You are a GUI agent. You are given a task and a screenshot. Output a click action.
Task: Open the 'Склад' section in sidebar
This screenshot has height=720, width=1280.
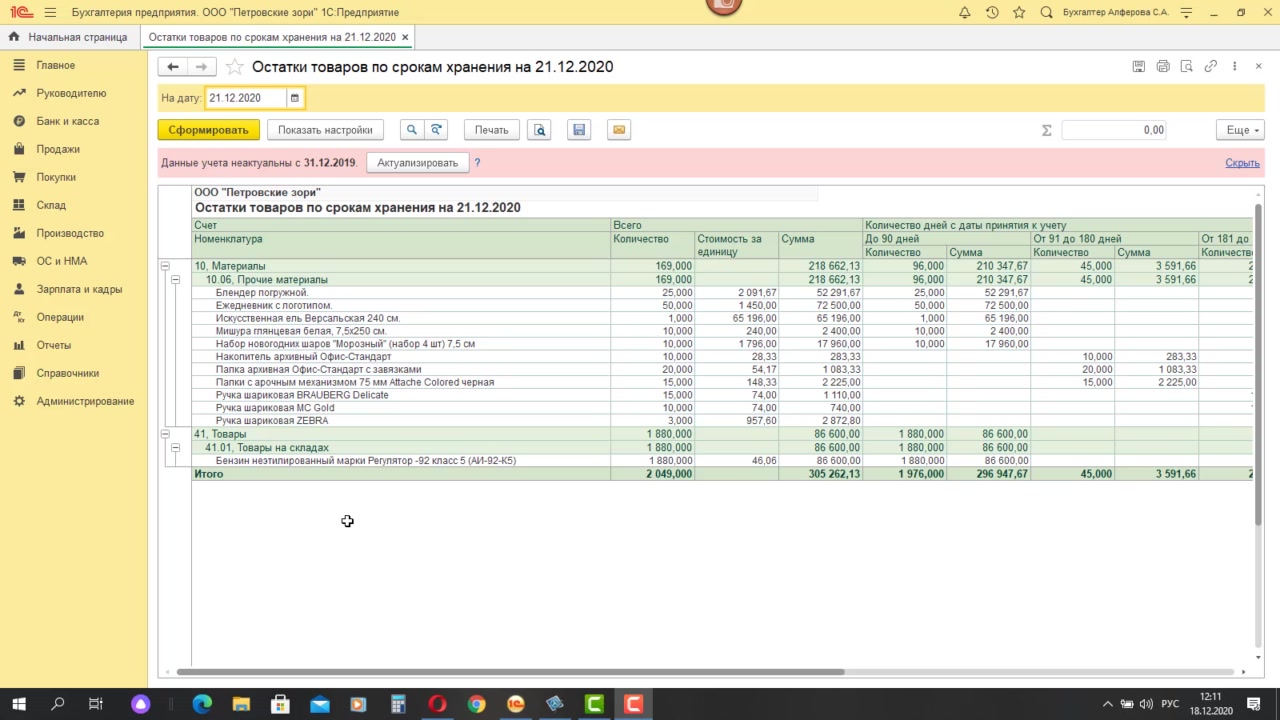[x=51, y=205]
